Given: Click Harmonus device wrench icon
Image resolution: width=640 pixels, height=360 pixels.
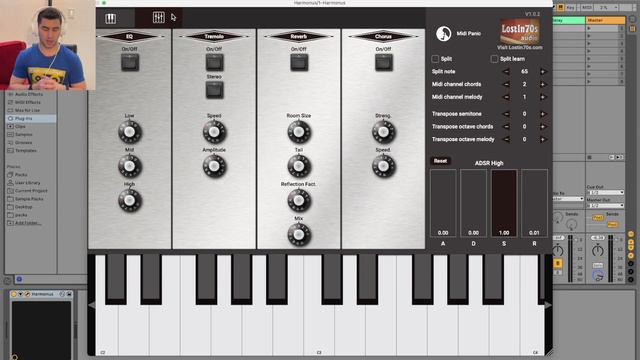Looking at the screenshot, I should (x=27, y=294).
